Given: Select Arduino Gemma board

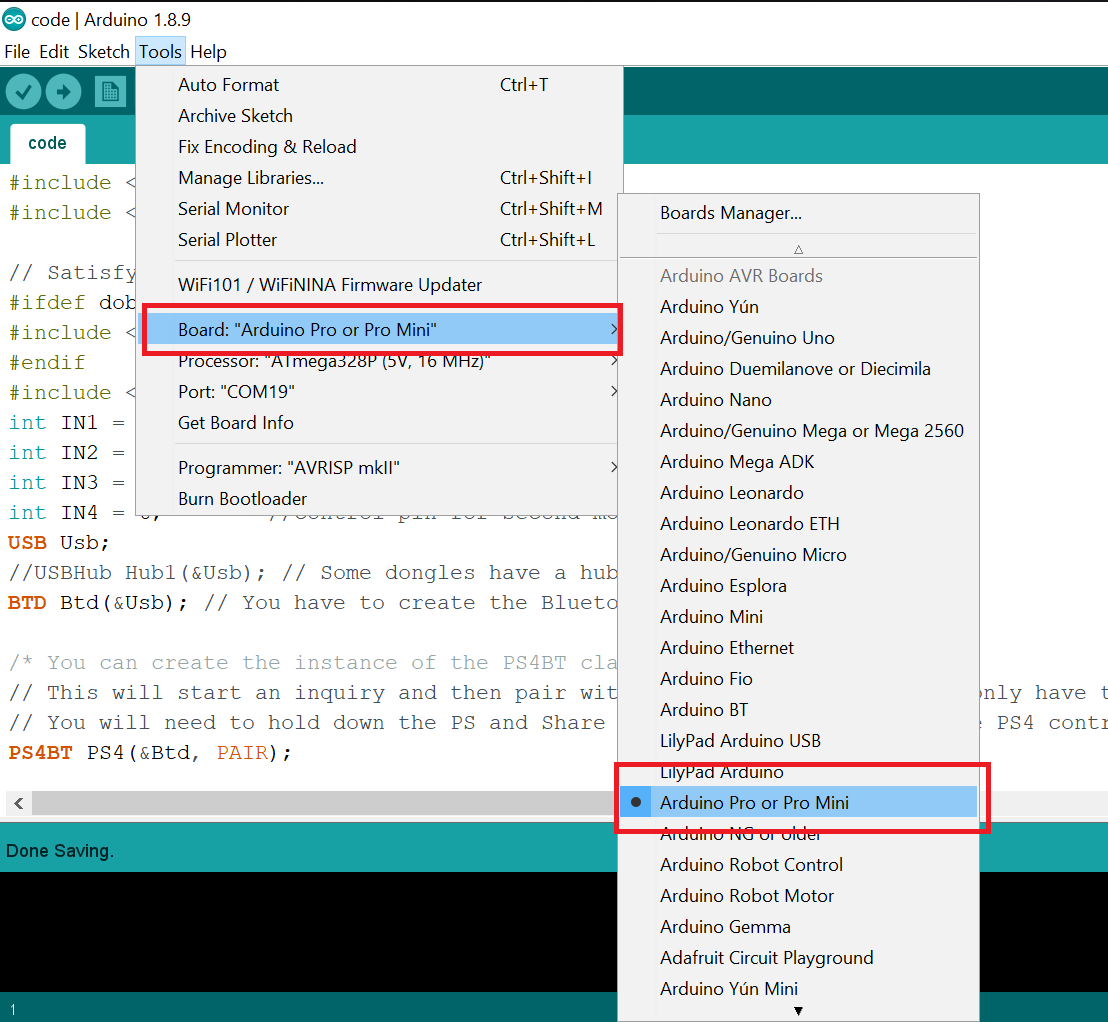Looking at the screenshot, I should coord(798,927).
